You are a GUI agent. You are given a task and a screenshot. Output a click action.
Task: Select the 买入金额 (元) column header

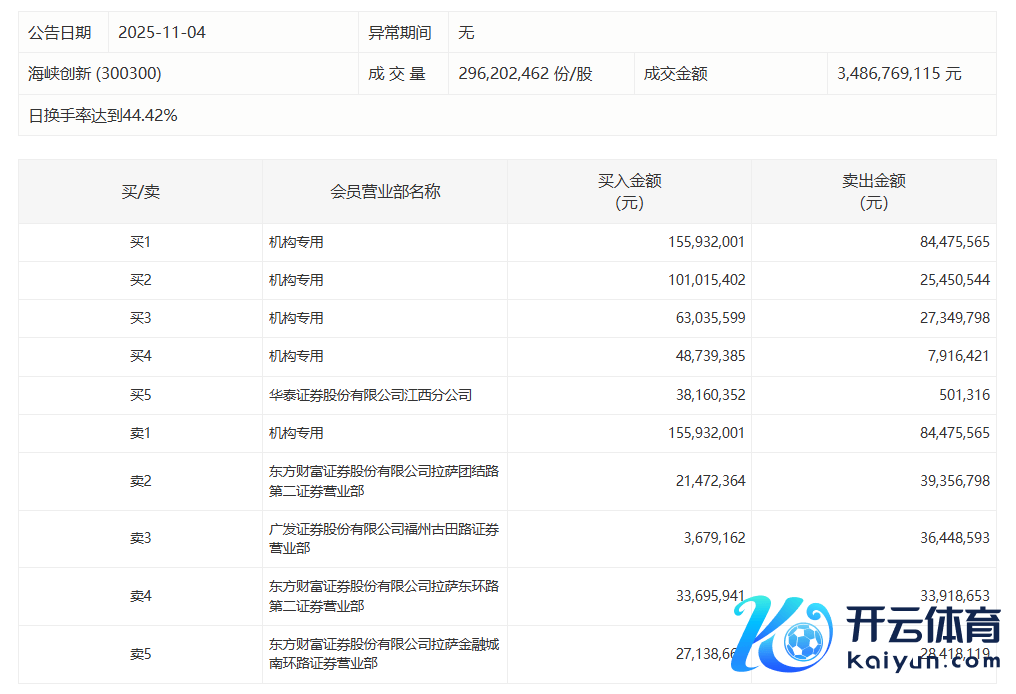(x=629, y=191)
